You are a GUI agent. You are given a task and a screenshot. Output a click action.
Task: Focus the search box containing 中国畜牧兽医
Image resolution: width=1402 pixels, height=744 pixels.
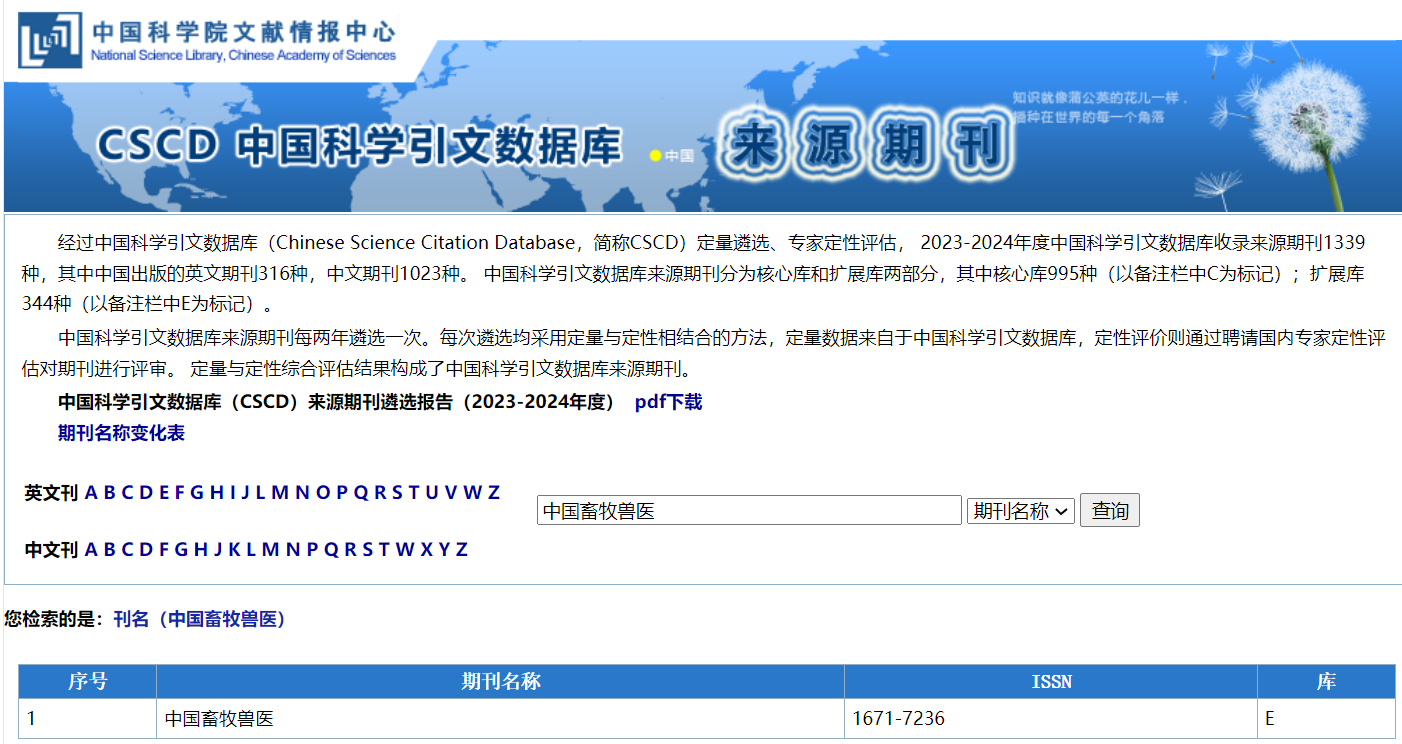click(x=749, y=511)
